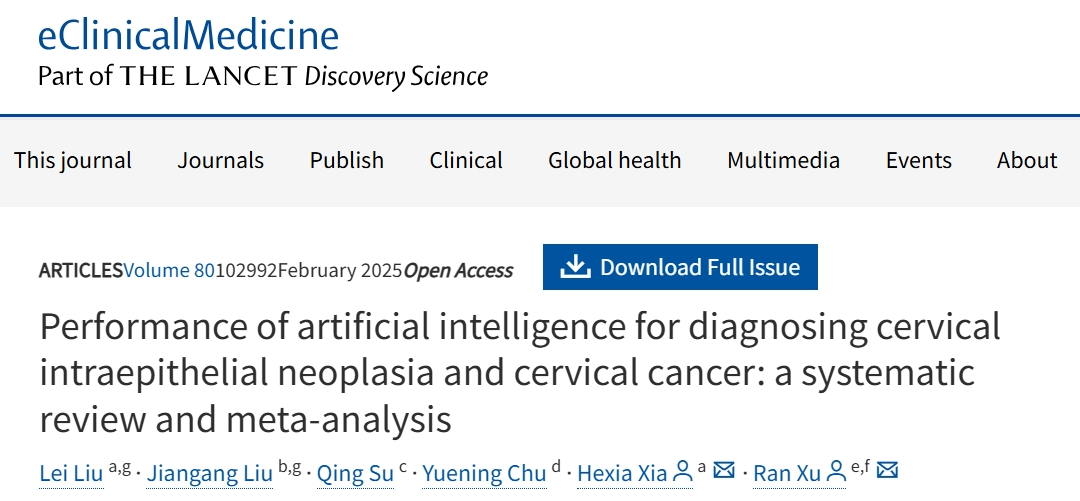Click the envelope icon after Hexia Xia
This screenshot has width=1080, height=501.
click(725, 471)
